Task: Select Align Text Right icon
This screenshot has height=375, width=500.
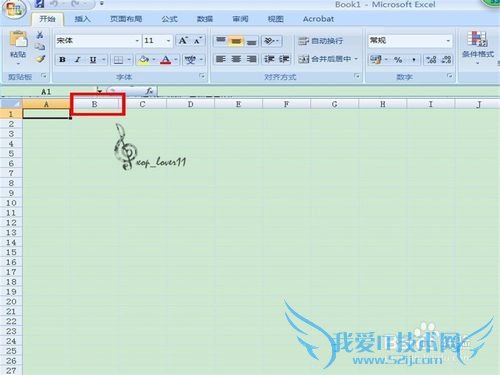Action: (x=252, y=59)
